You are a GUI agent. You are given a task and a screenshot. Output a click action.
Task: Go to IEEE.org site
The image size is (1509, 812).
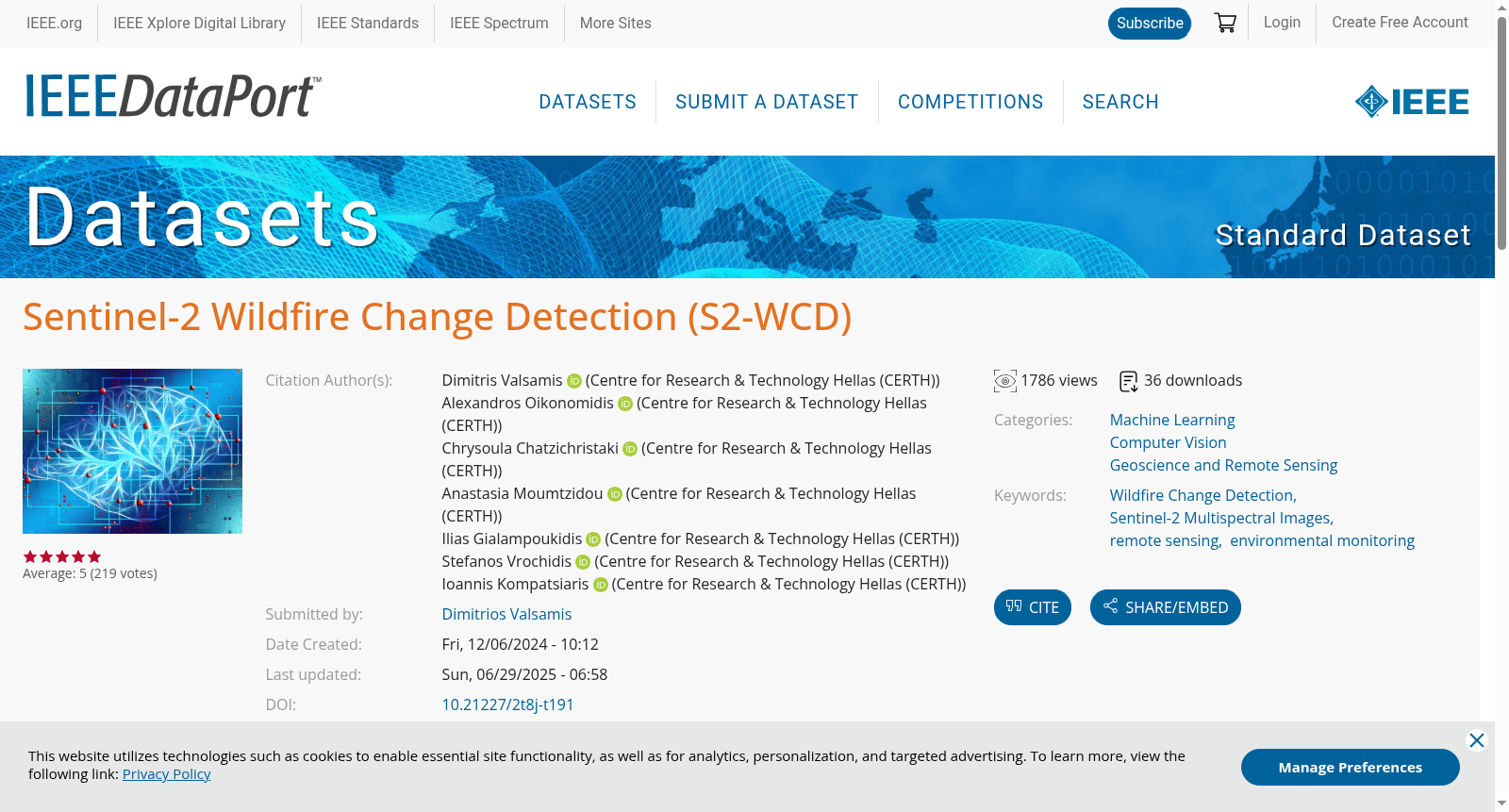coord(54,23)
